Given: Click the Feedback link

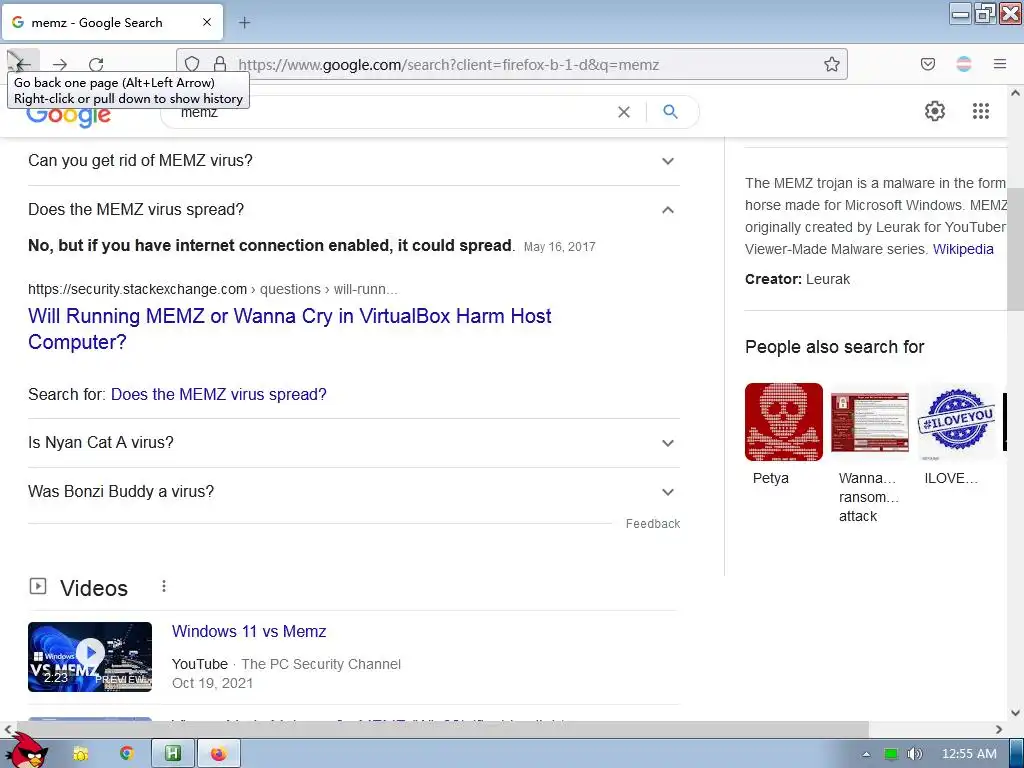Looking at the screenshot, I should pyautogui.click(x=652, y=524).
